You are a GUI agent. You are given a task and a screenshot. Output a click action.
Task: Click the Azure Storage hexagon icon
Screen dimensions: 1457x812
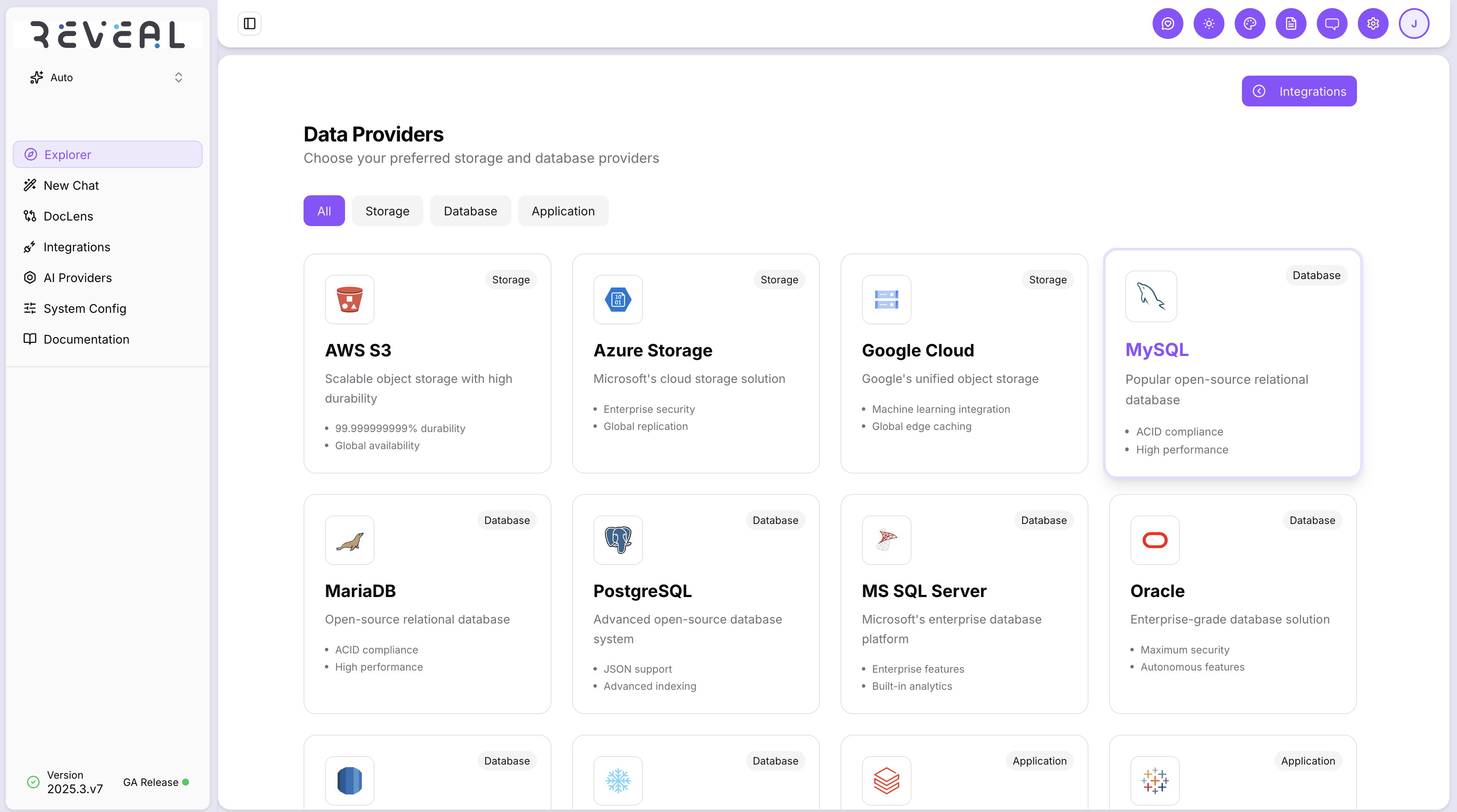pos(618,300)
